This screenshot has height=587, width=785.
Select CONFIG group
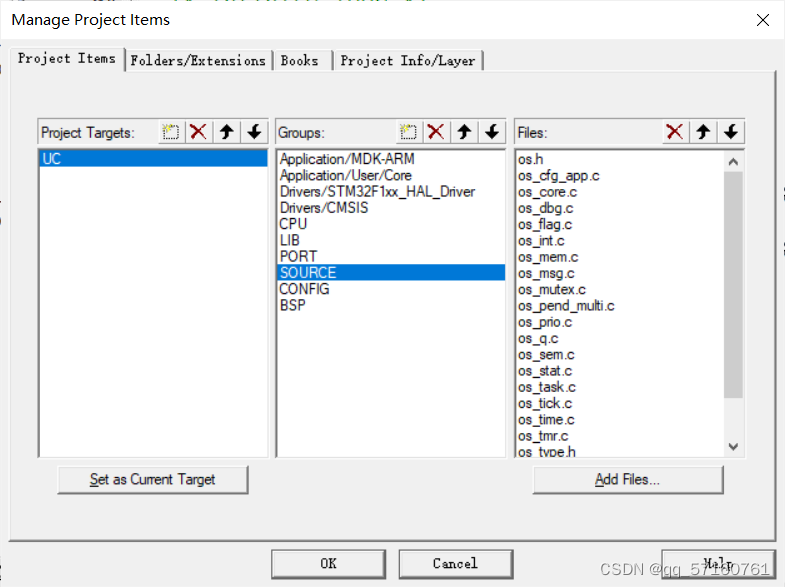(391, 289)
